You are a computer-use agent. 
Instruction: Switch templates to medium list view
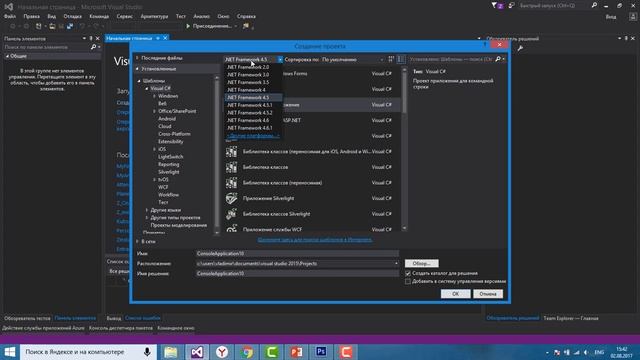click(401, 59)
